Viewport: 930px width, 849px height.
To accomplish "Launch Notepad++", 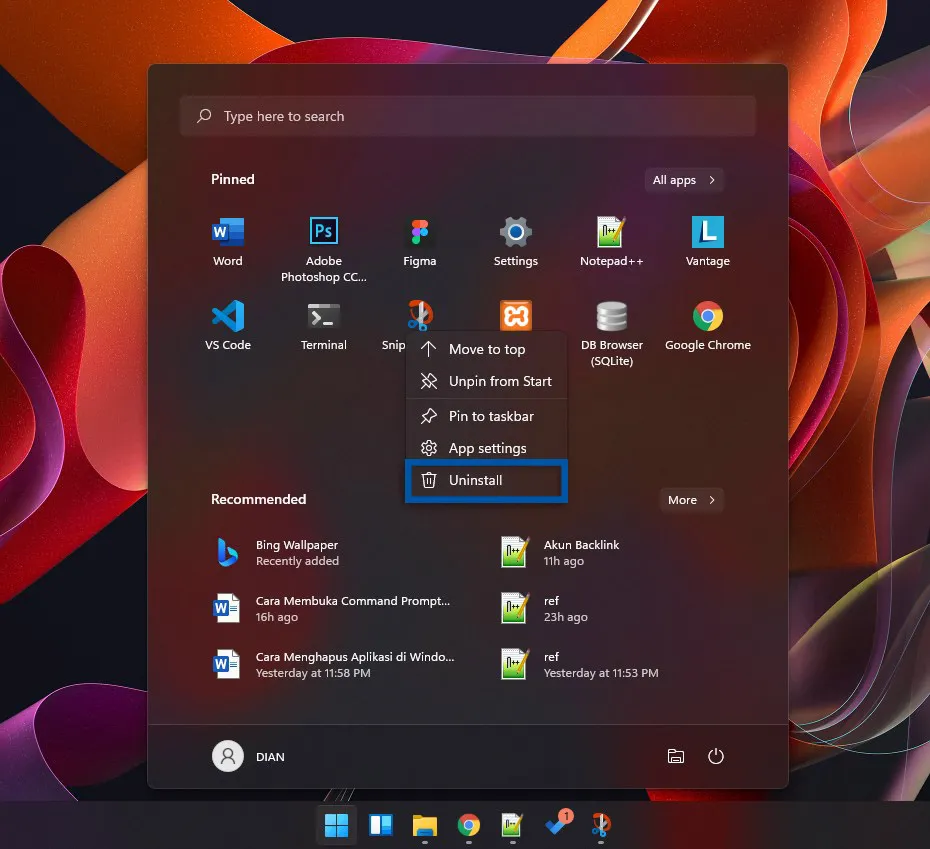I will pos(611,232).
